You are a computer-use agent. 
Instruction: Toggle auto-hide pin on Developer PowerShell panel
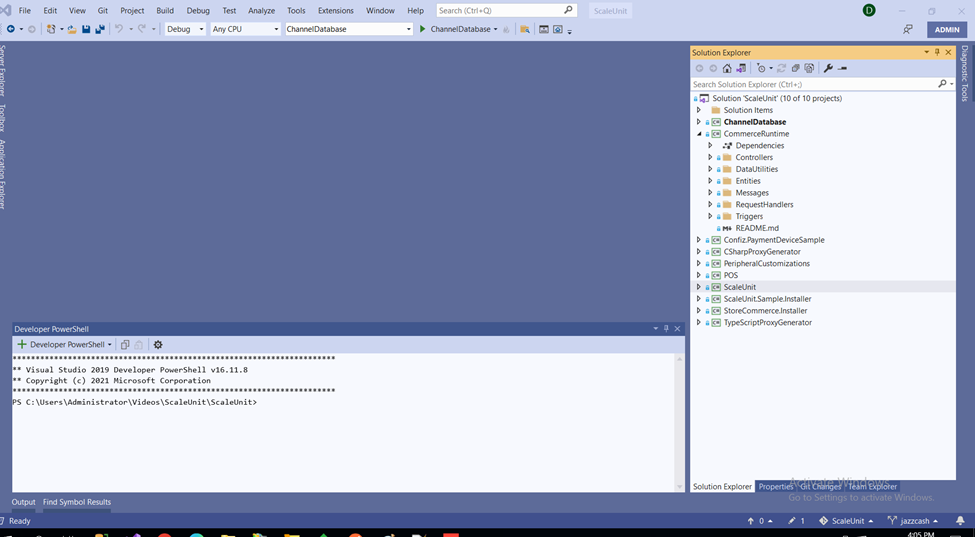coord(666,329)
